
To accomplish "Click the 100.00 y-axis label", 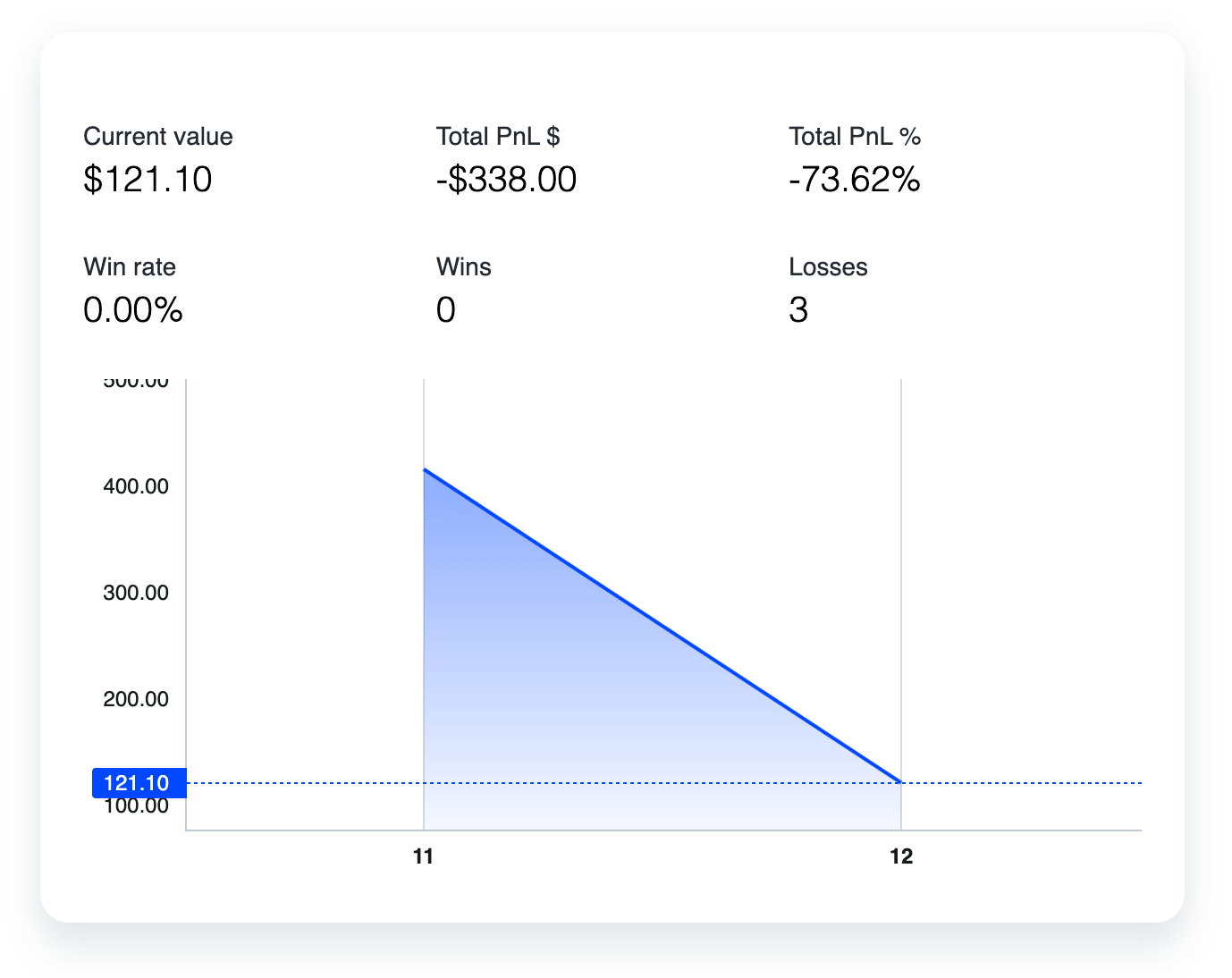I will [136, 807].
